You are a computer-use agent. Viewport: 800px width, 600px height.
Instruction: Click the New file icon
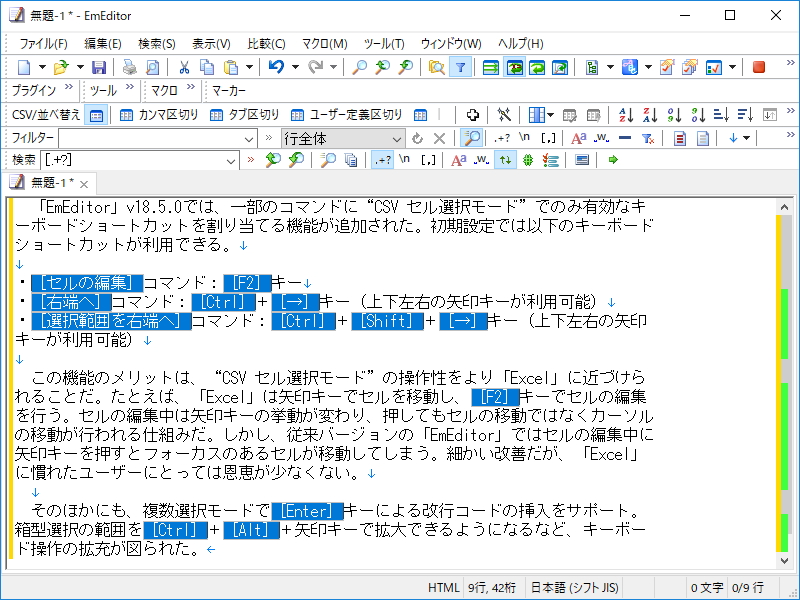(24, 67)
